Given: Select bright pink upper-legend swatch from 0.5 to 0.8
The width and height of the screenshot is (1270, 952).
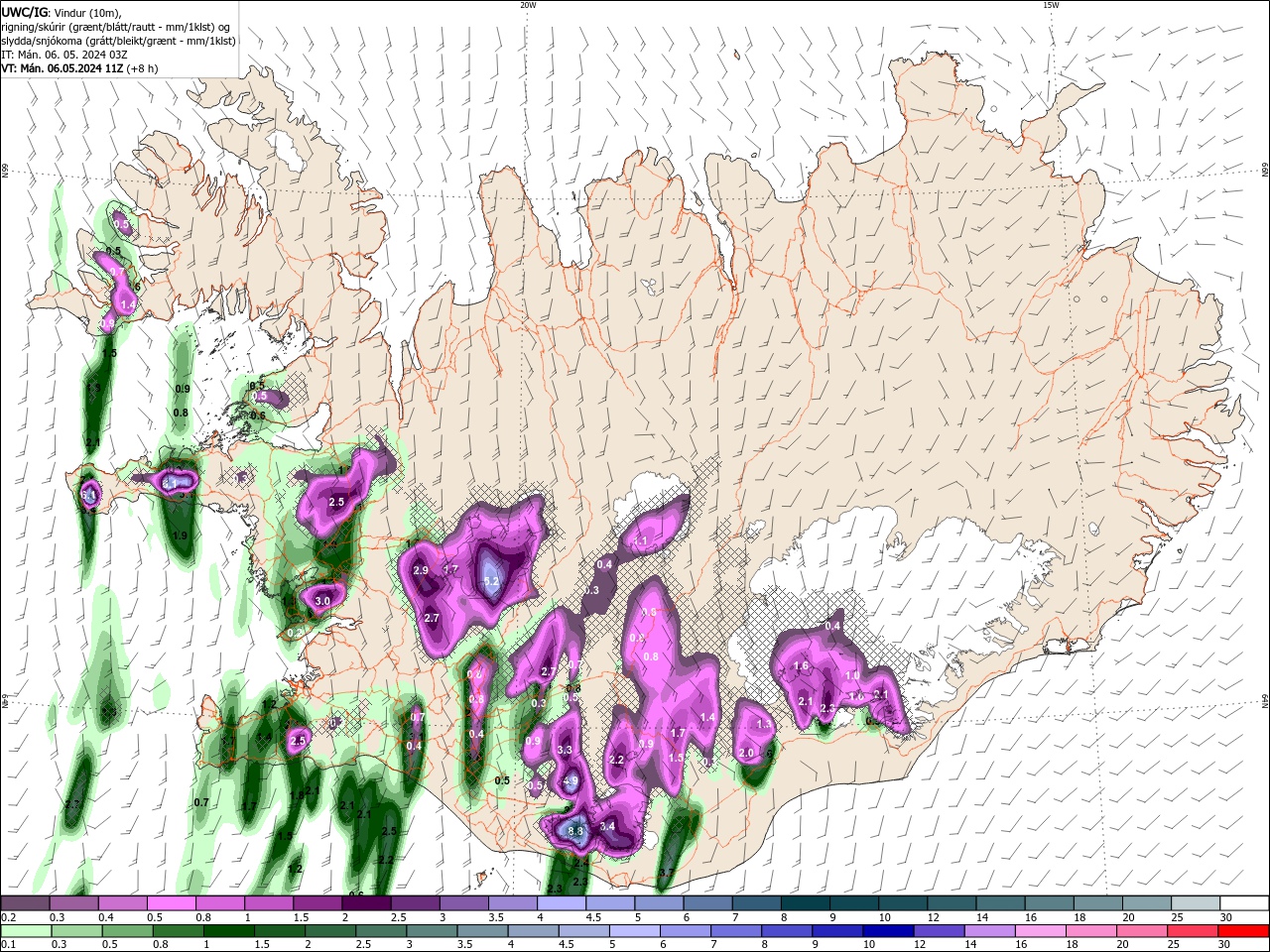Looking at the screenshot, I should point(171,903).
